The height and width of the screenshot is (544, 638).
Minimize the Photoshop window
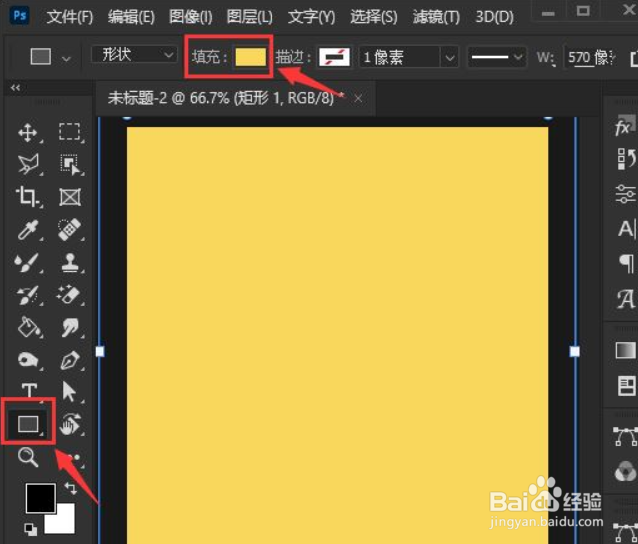[548, 13]
